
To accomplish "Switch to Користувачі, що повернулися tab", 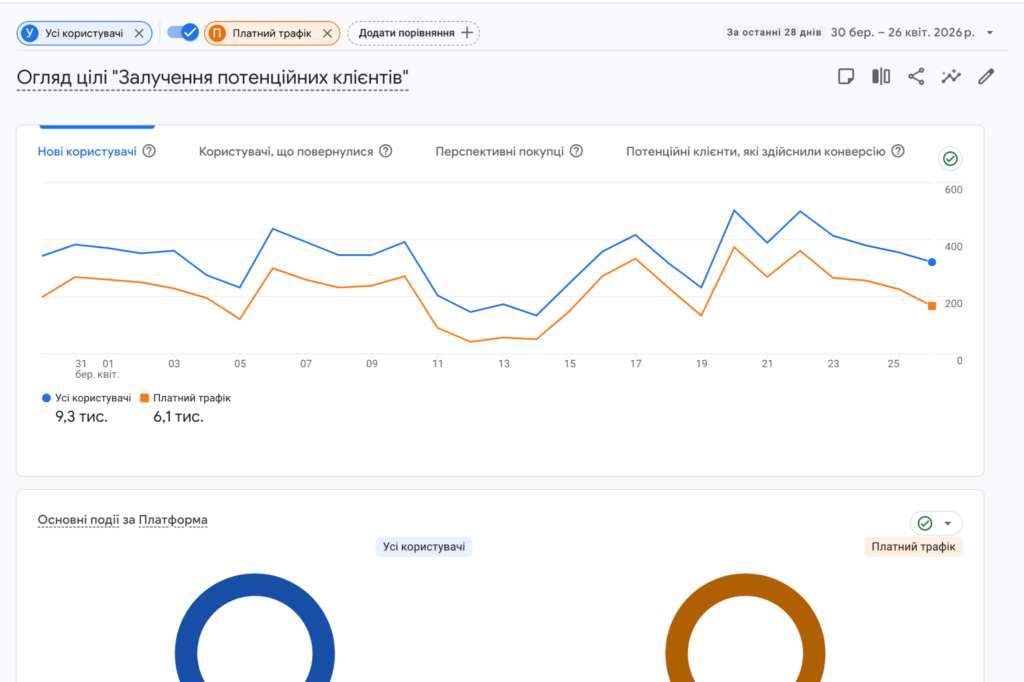I will (286, 152).
